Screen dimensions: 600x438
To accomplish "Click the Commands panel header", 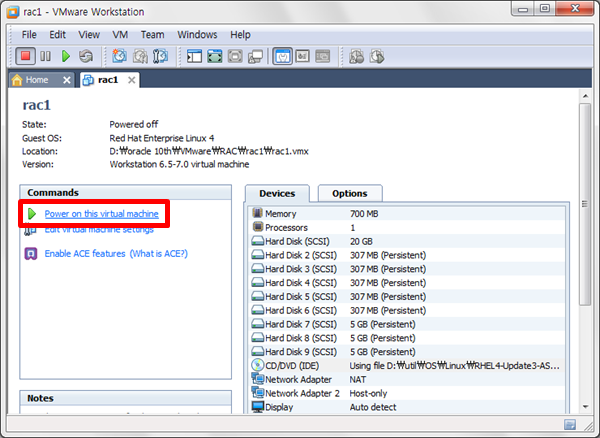I will tap(126, 192).
